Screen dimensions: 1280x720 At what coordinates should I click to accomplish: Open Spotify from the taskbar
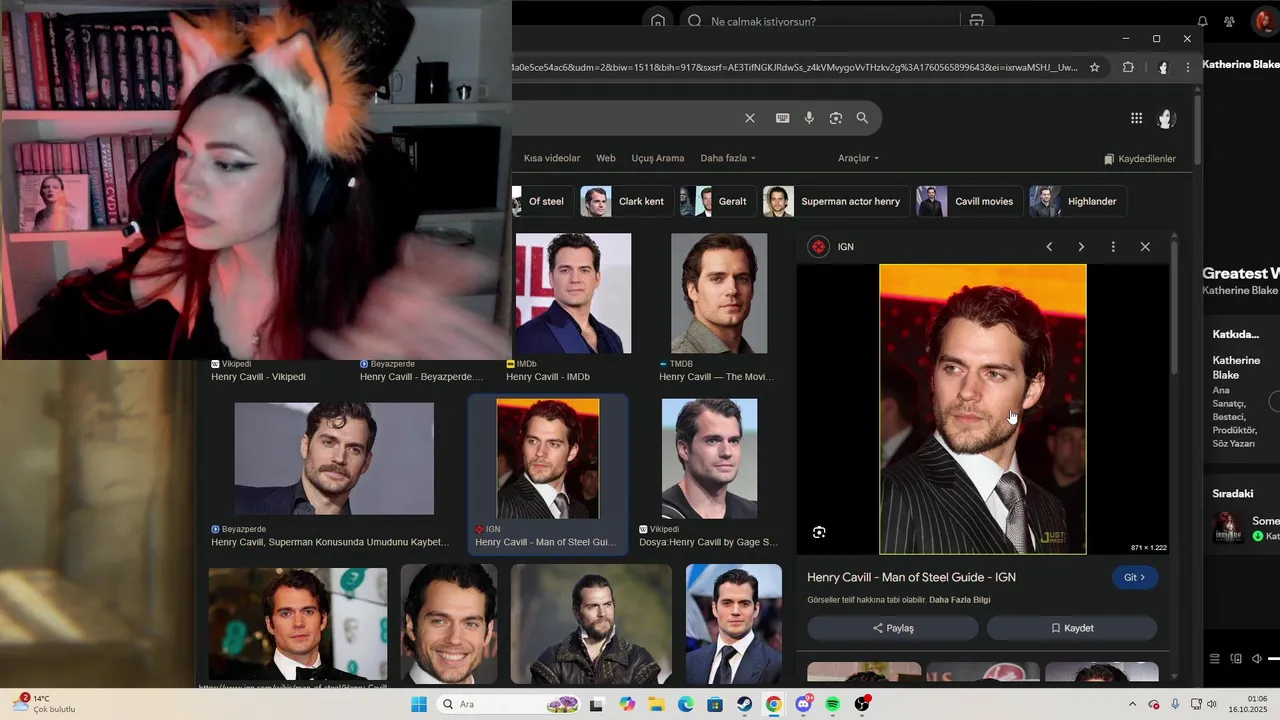coord(833,704)
